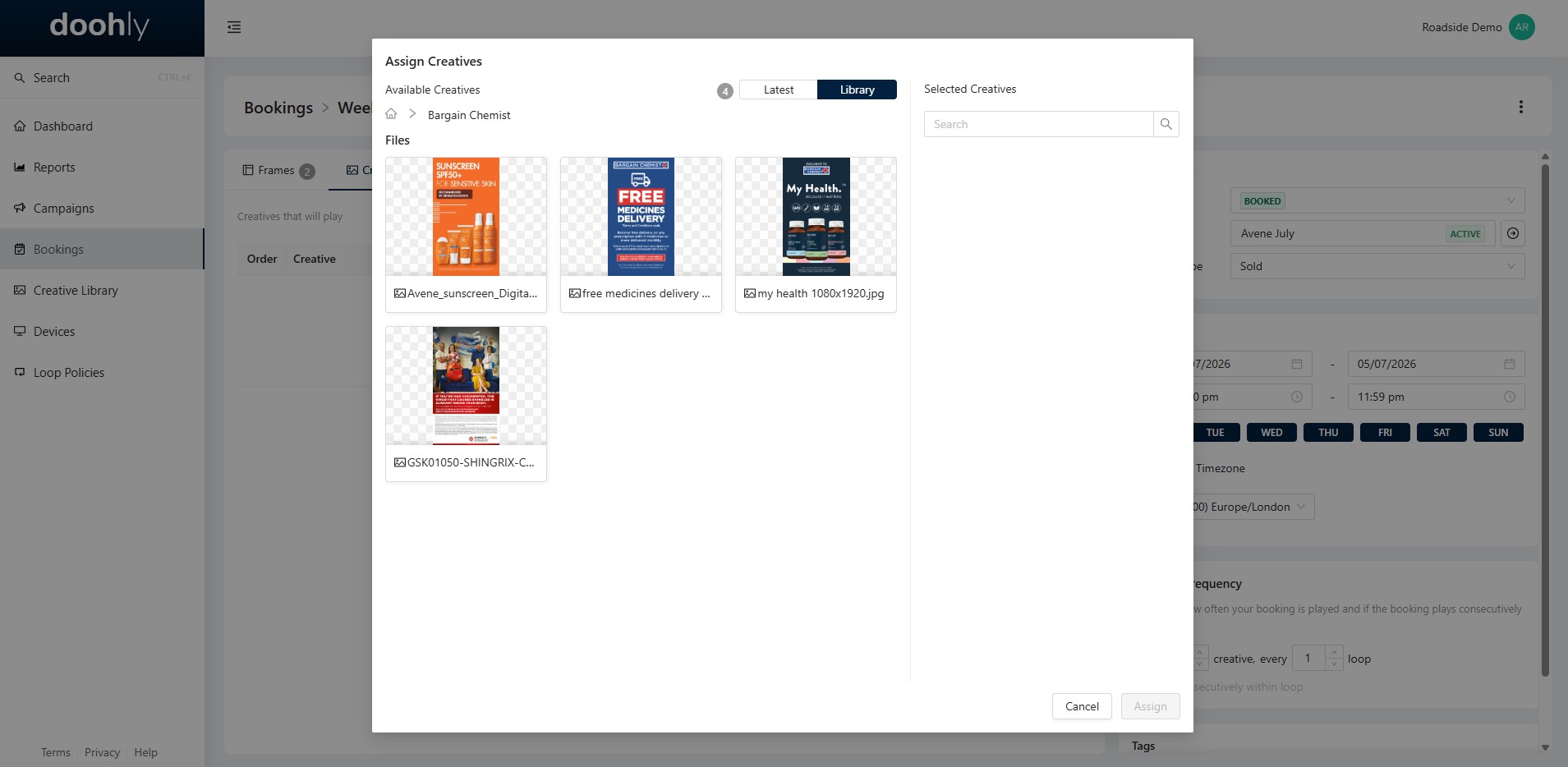Click the image icon beside Avene_sunscreen filename
Viewport: 1568px width, 767px height.
(x=400, y=293)
